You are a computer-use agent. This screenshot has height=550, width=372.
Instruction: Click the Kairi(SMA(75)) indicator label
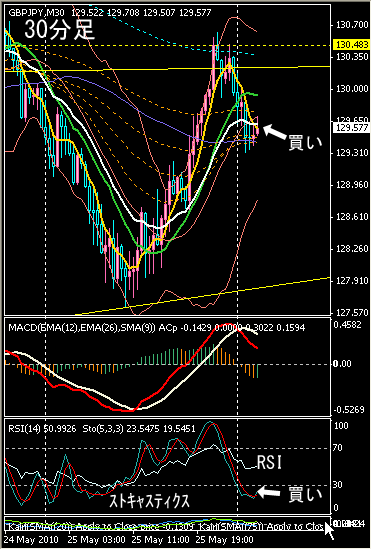(x=232, y=527)
